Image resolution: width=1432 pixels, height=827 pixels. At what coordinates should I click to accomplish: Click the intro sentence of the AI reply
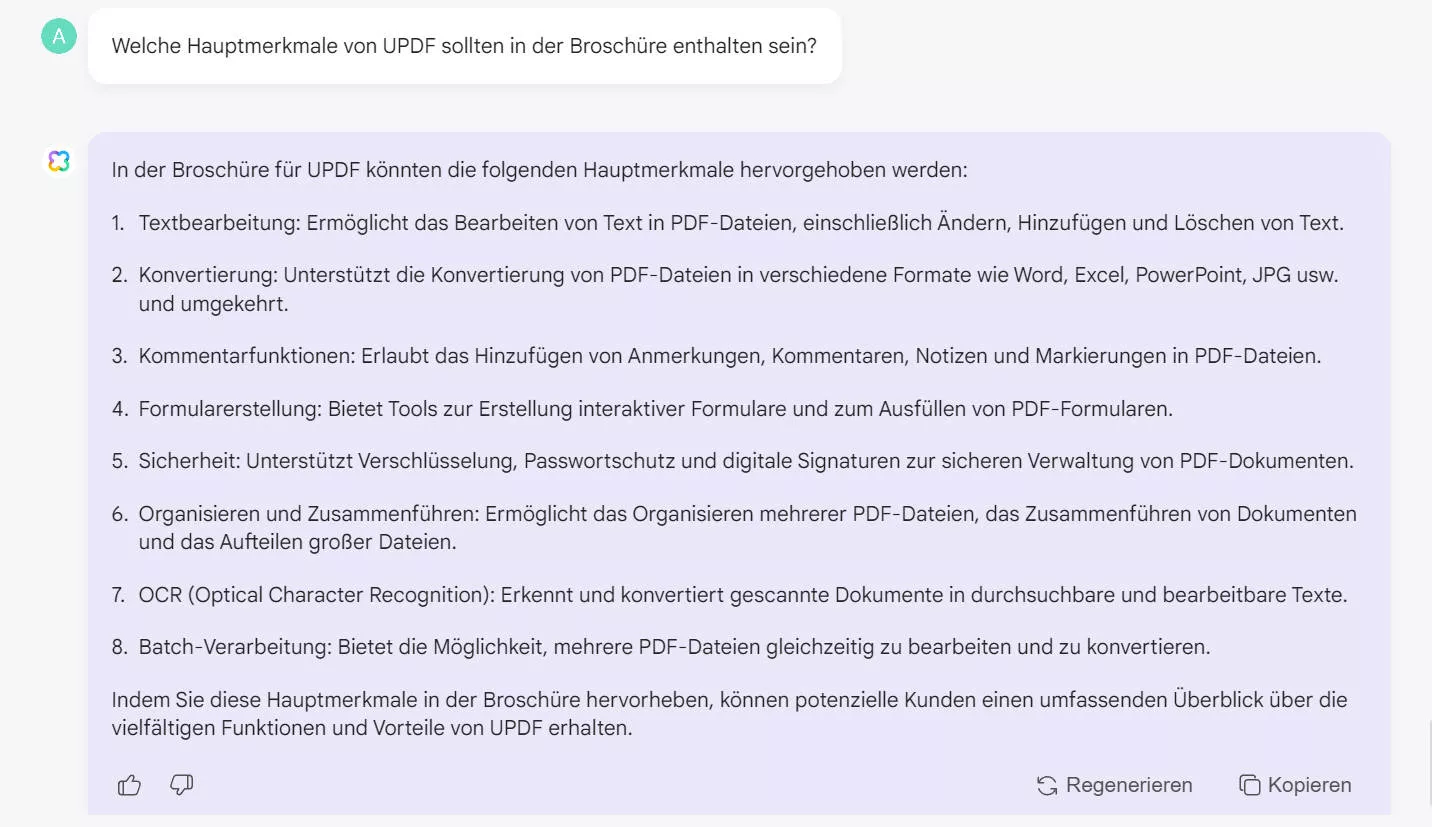pyautogui.click(x=540, y=169)
